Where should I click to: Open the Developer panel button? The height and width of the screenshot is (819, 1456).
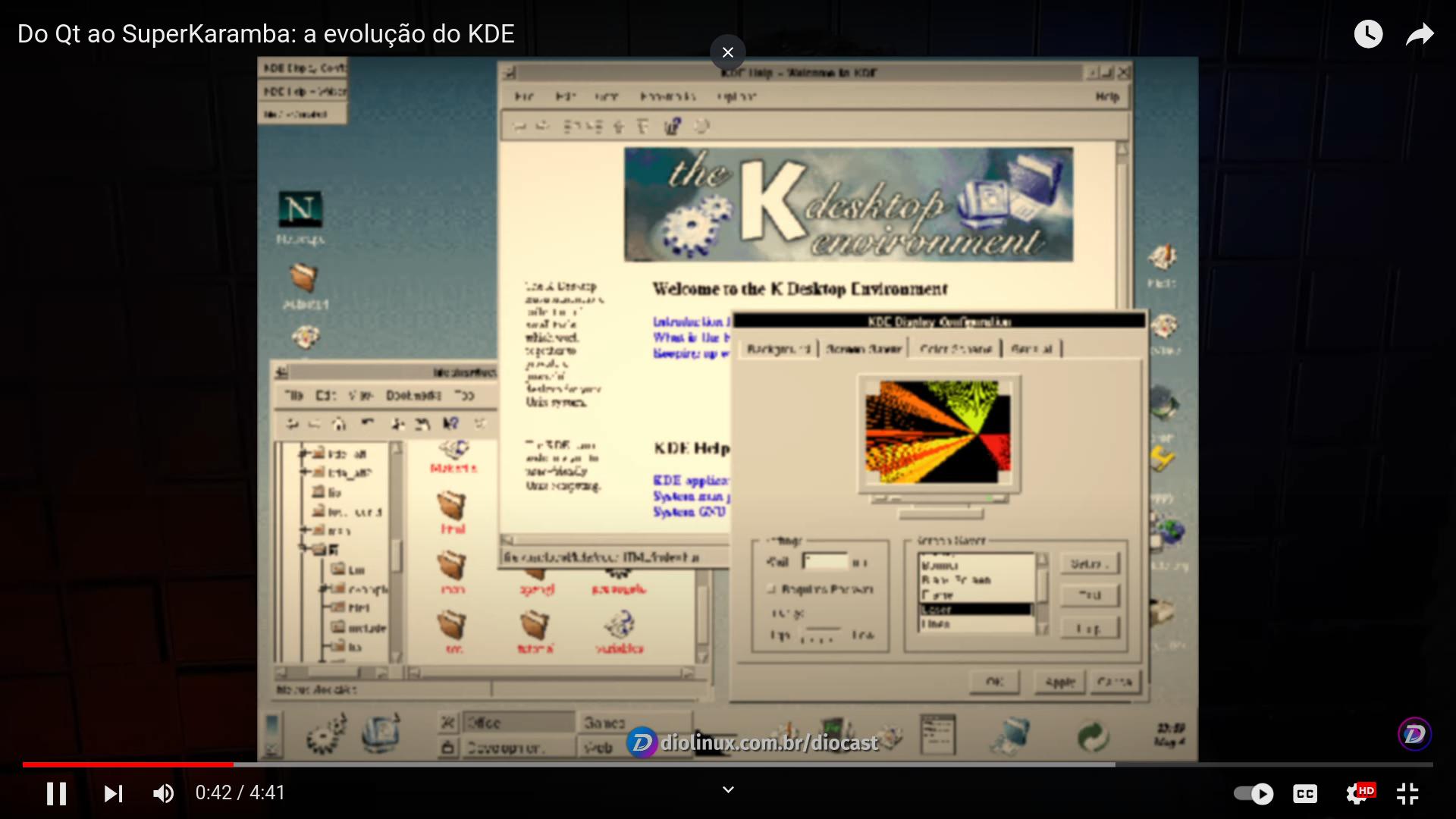[x=519, y=747]
